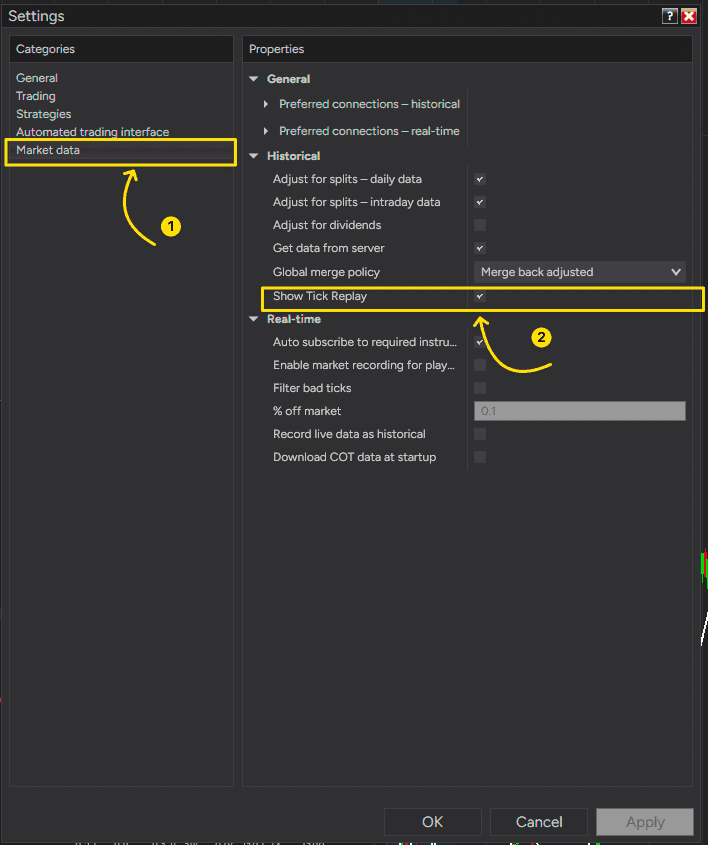Viewport: 708px width, 845px height.
Task: Click the Apply button
Action: coord(645,822)
